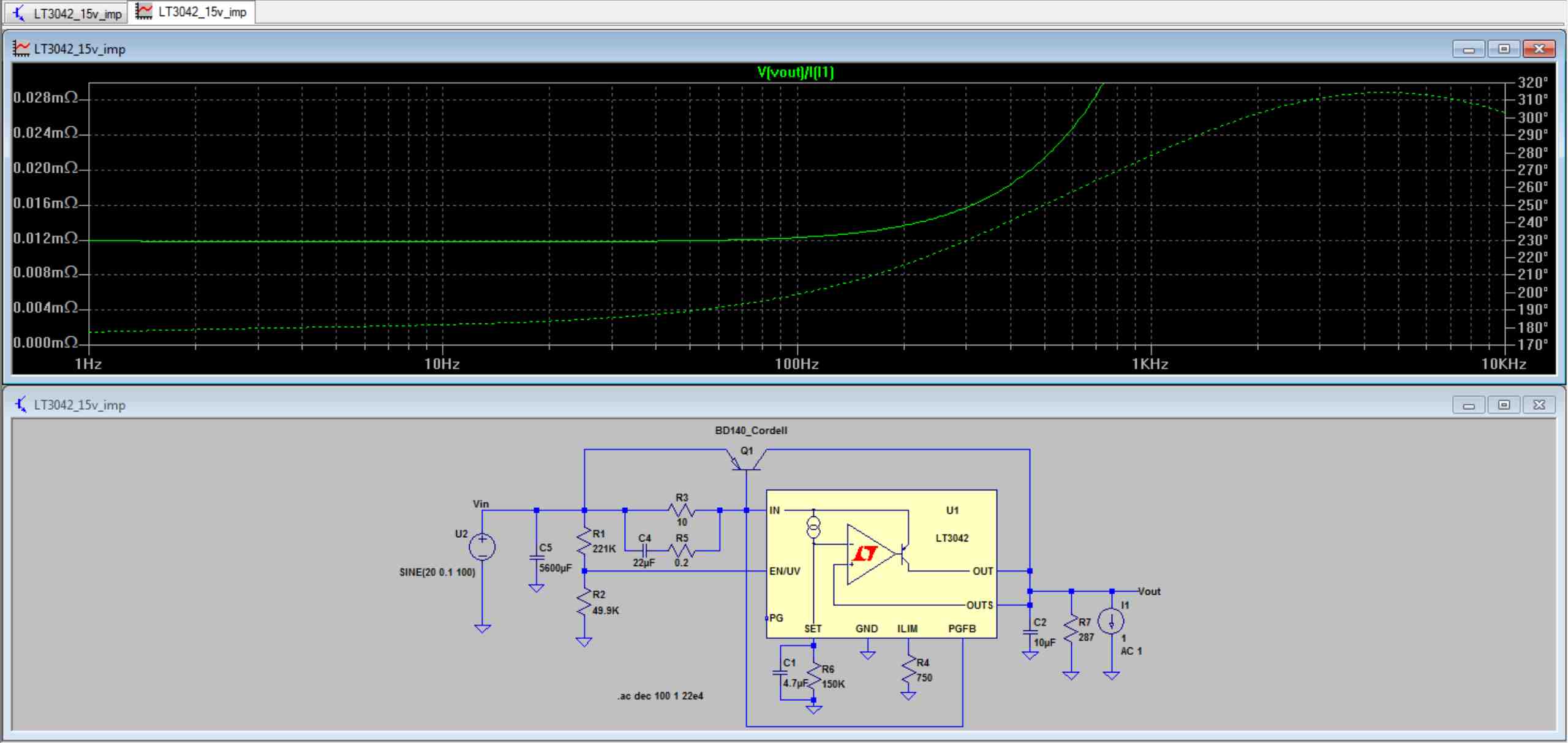Click the SET pin label on U1

point(813,628)
